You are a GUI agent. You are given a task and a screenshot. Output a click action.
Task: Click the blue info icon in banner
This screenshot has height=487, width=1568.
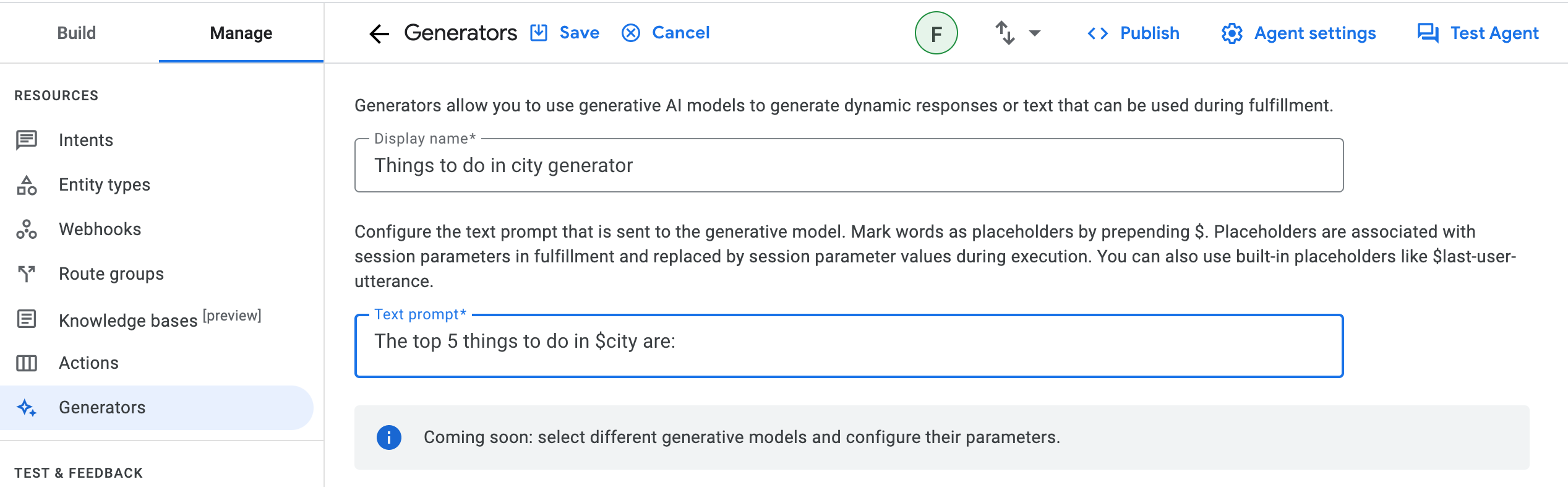pyautogui.click(x=388, y=437)
